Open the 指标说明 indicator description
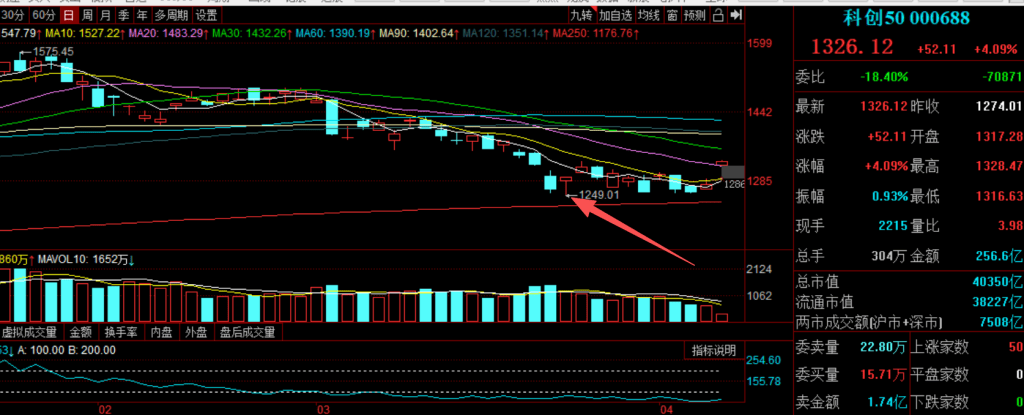This screenshot has height=415, width=1024. pos(715,350)
